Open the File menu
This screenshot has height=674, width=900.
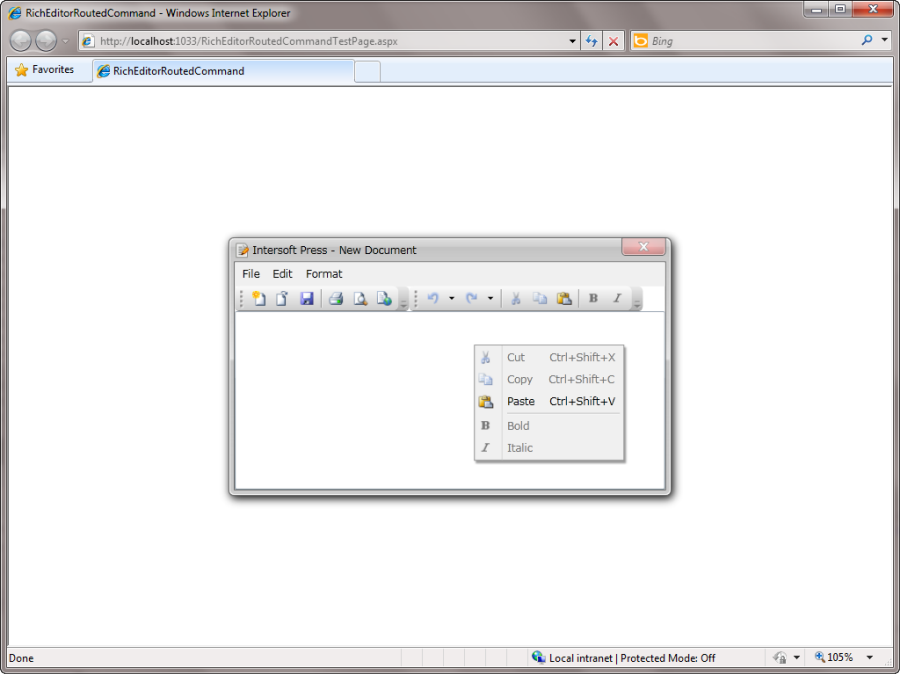(x=251, y=274)
